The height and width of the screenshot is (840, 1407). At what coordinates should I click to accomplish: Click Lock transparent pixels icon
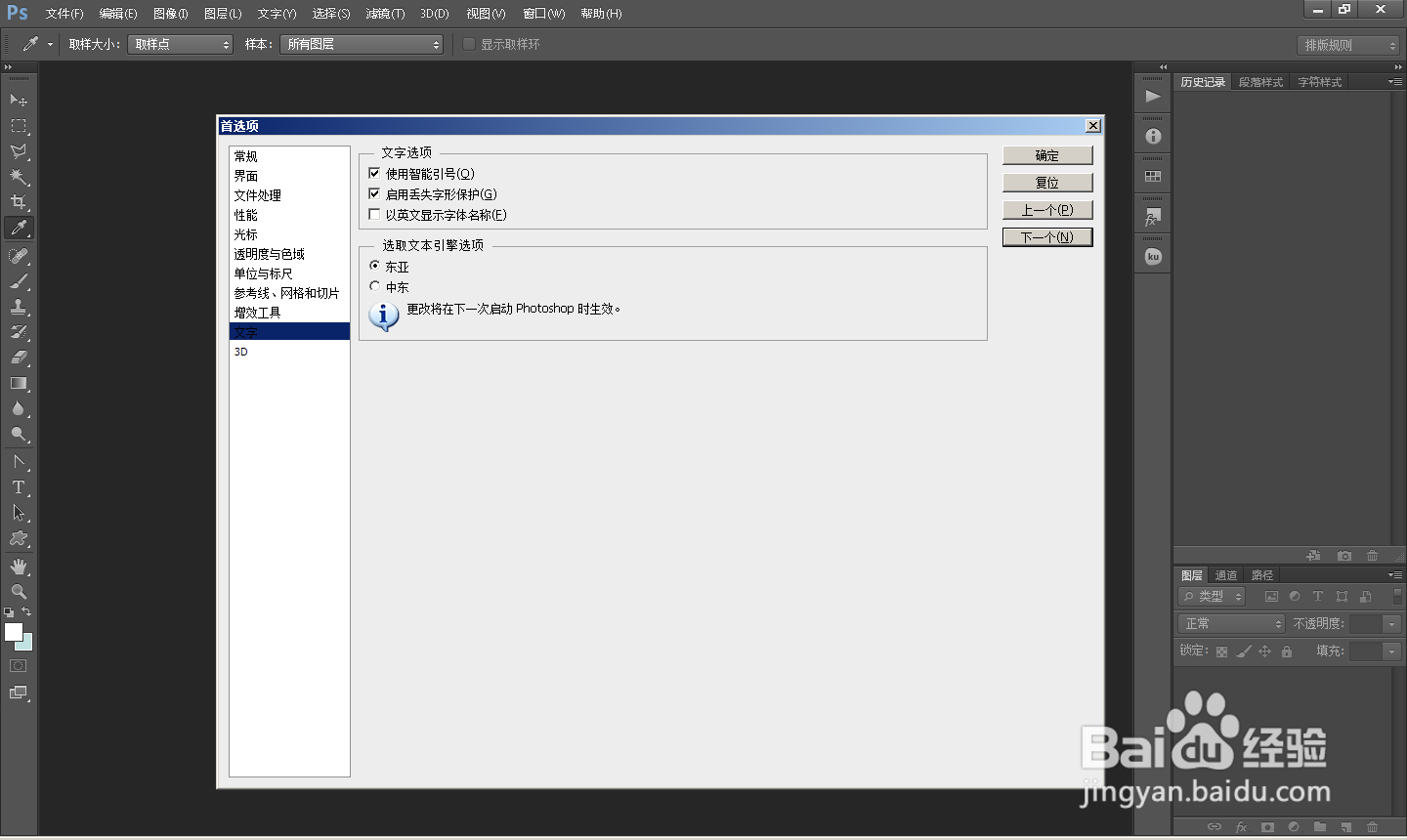1221,651
